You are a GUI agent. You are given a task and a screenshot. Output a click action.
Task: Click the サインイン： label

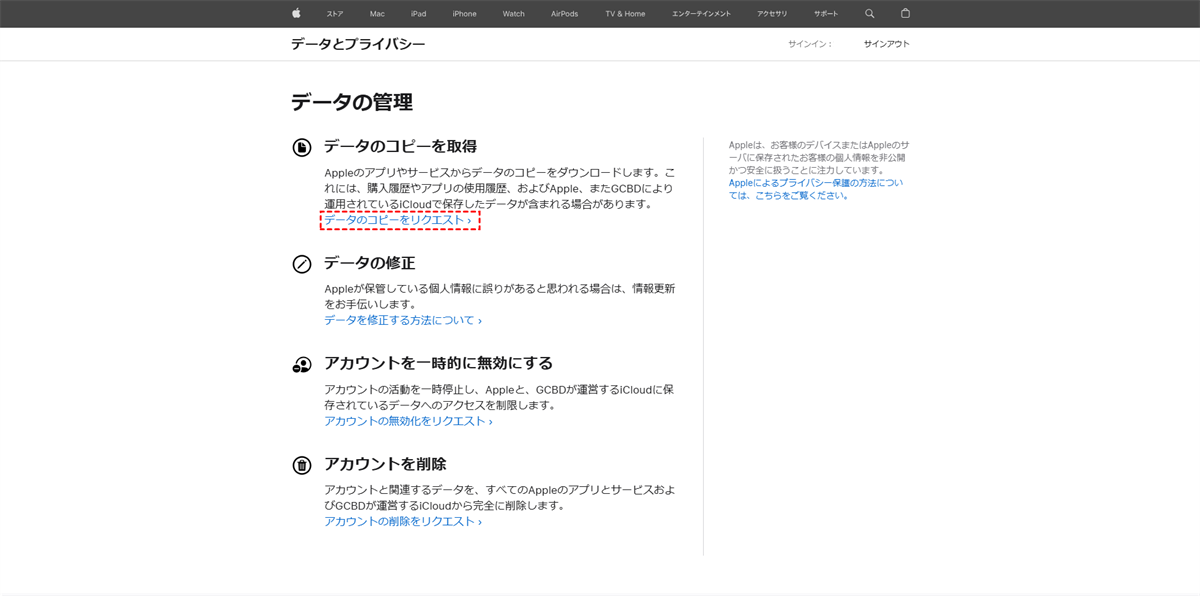[810, 44]
